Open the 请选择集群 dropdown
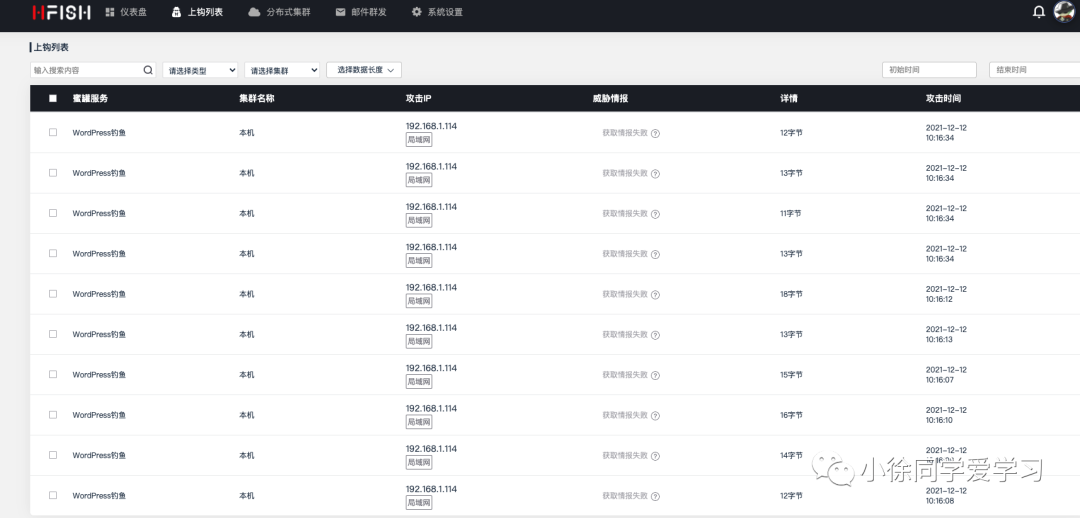Screen dimensions: 1080x518 pyautogui.click(x=282, y=70)
